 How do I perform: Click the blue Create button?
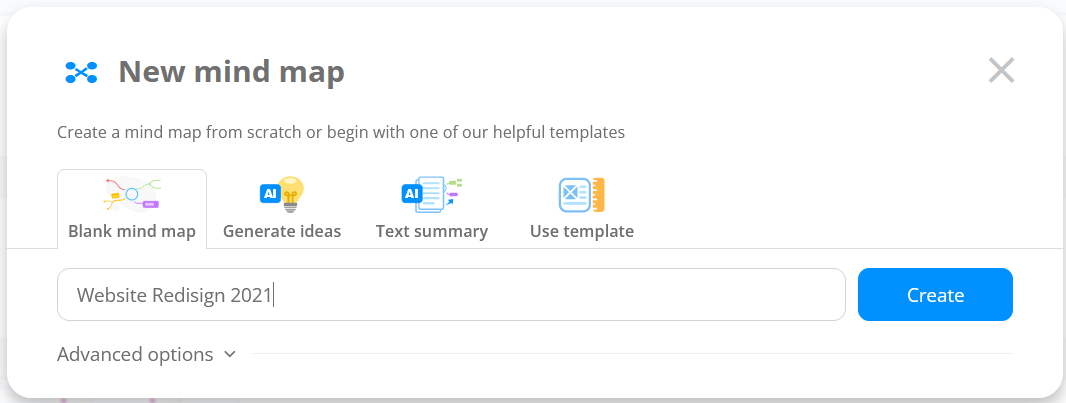coord(935,294)
